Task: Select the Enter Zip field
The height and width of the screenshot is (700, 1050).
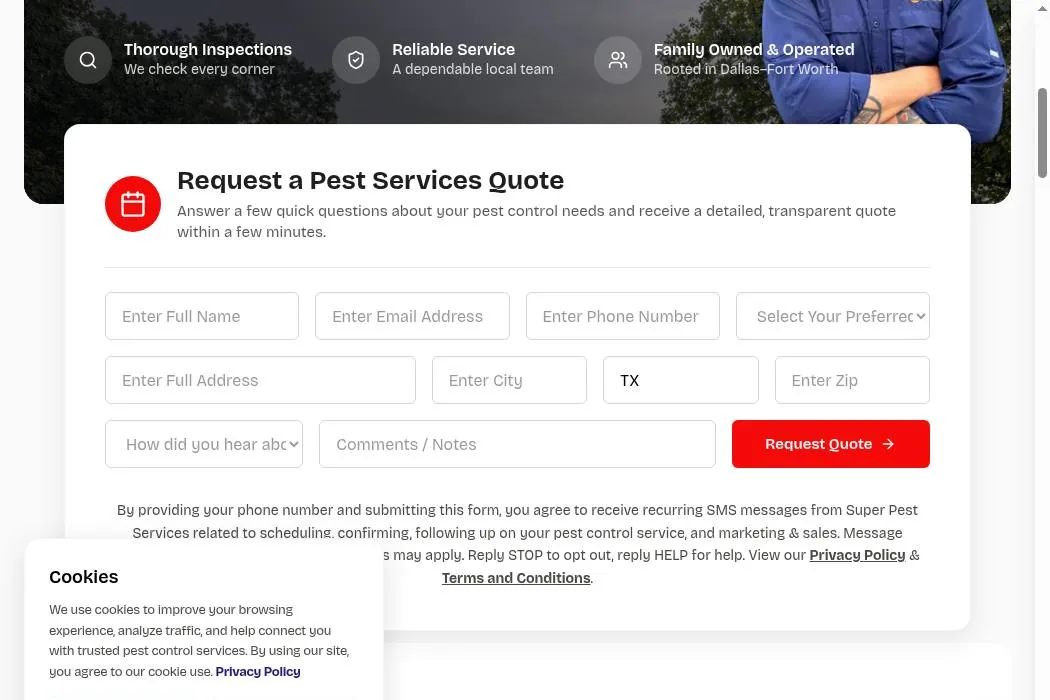Action: tap(852, 380)
